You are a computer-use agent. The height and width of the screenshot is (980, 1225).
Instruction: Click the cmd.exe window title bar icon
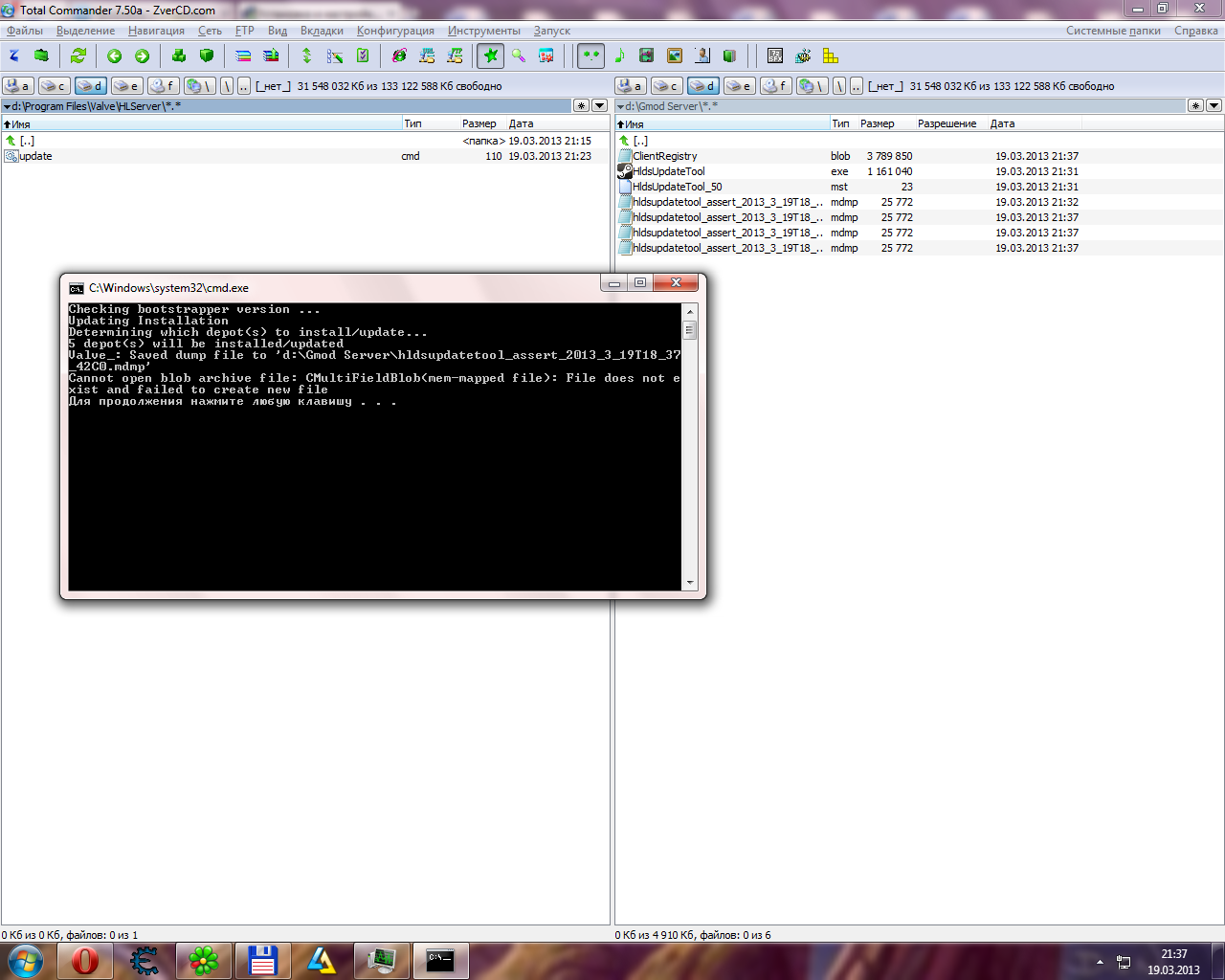77,288
